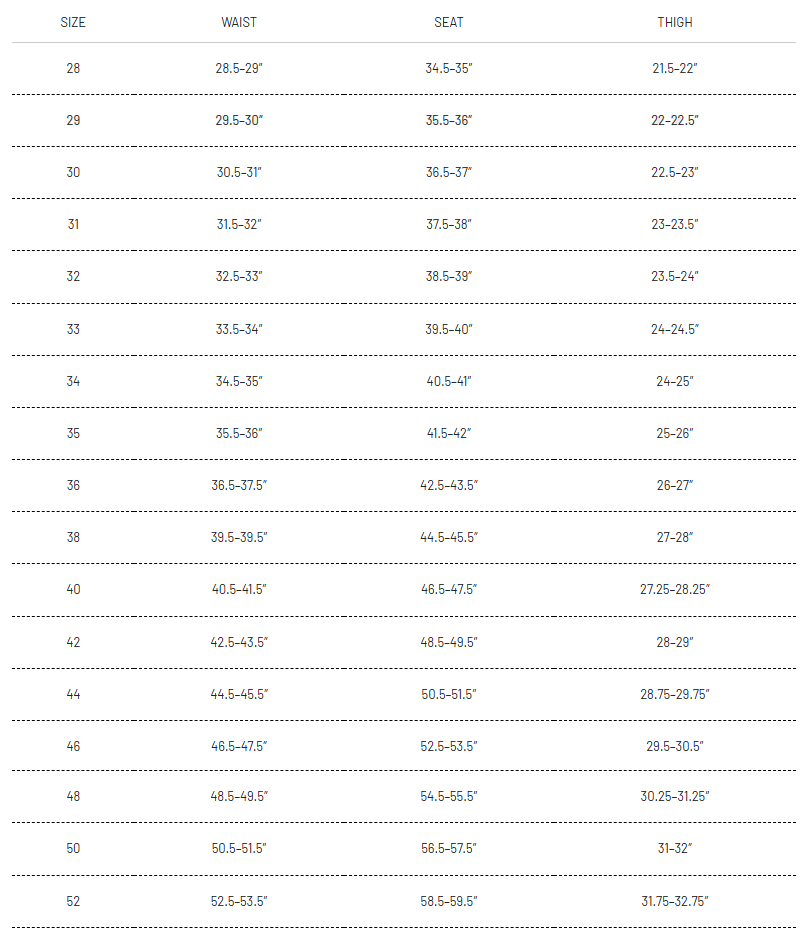Screen dimensions: 807x941
Task: Click waist value 52.5–53.5"
Action: tap(239, 901)
